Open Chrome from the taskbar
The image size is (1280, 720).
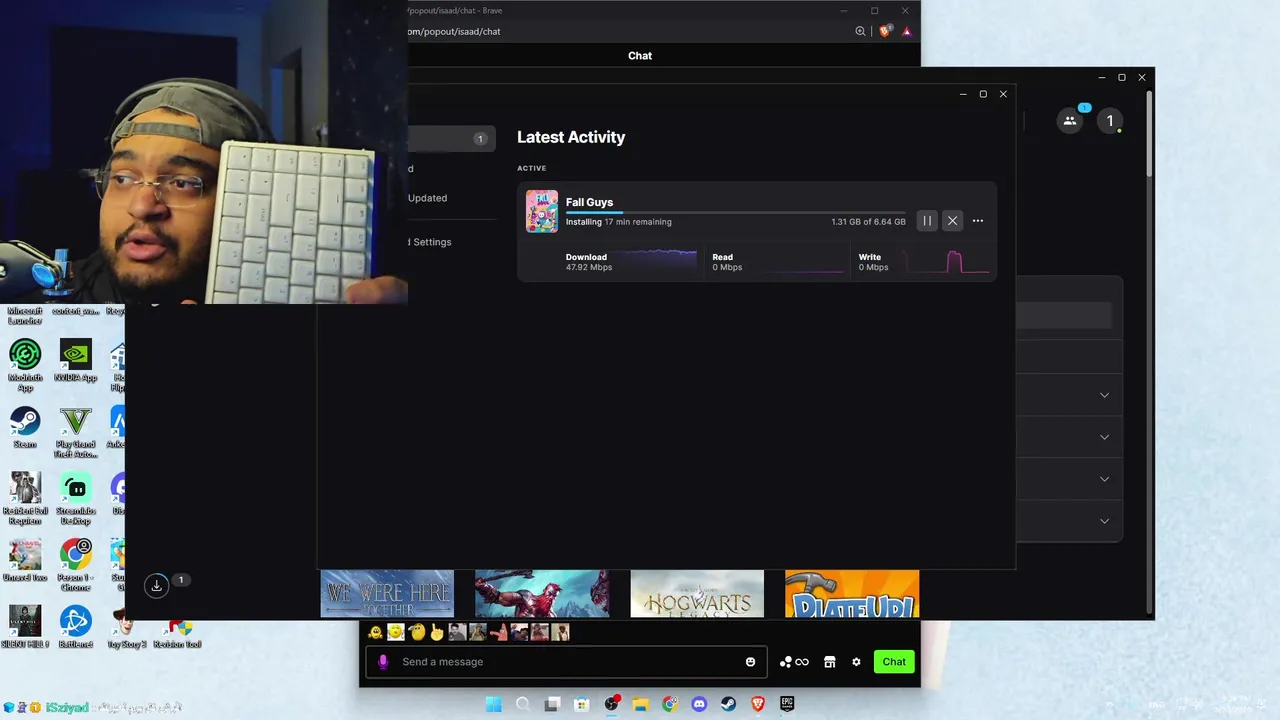tap(670, 704)
